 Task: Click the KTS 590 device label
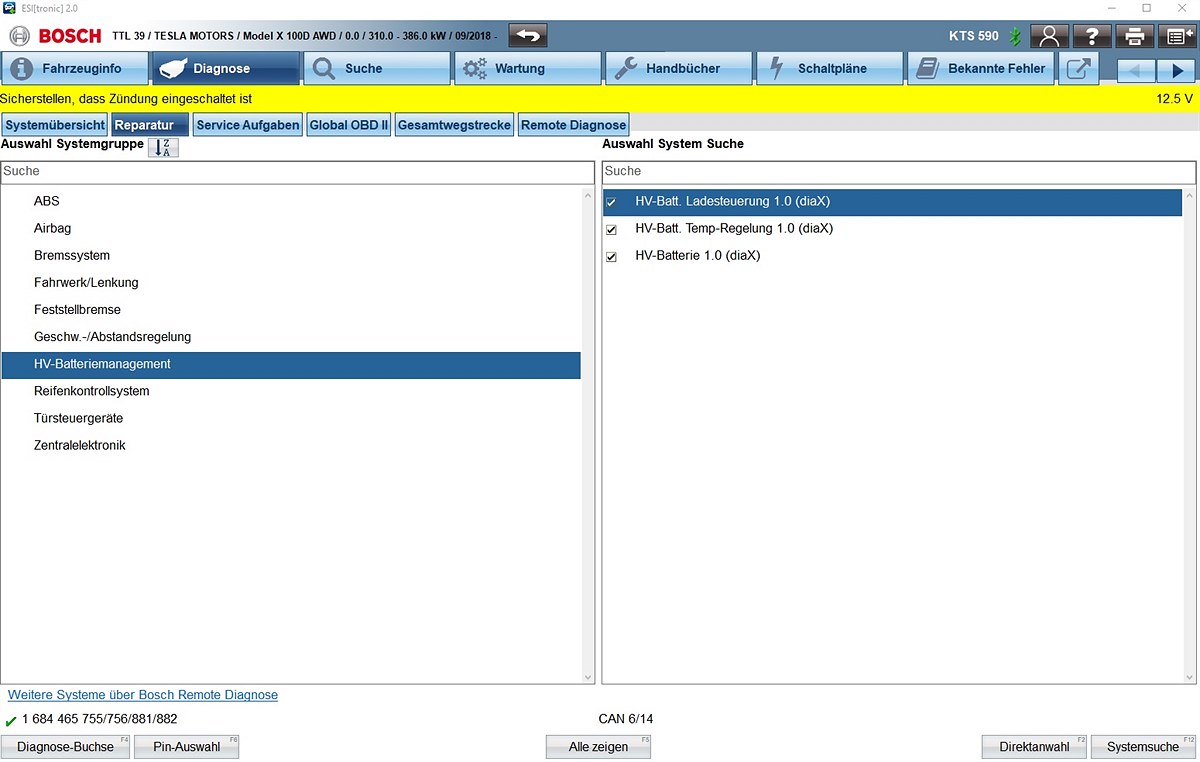[974, 36]
